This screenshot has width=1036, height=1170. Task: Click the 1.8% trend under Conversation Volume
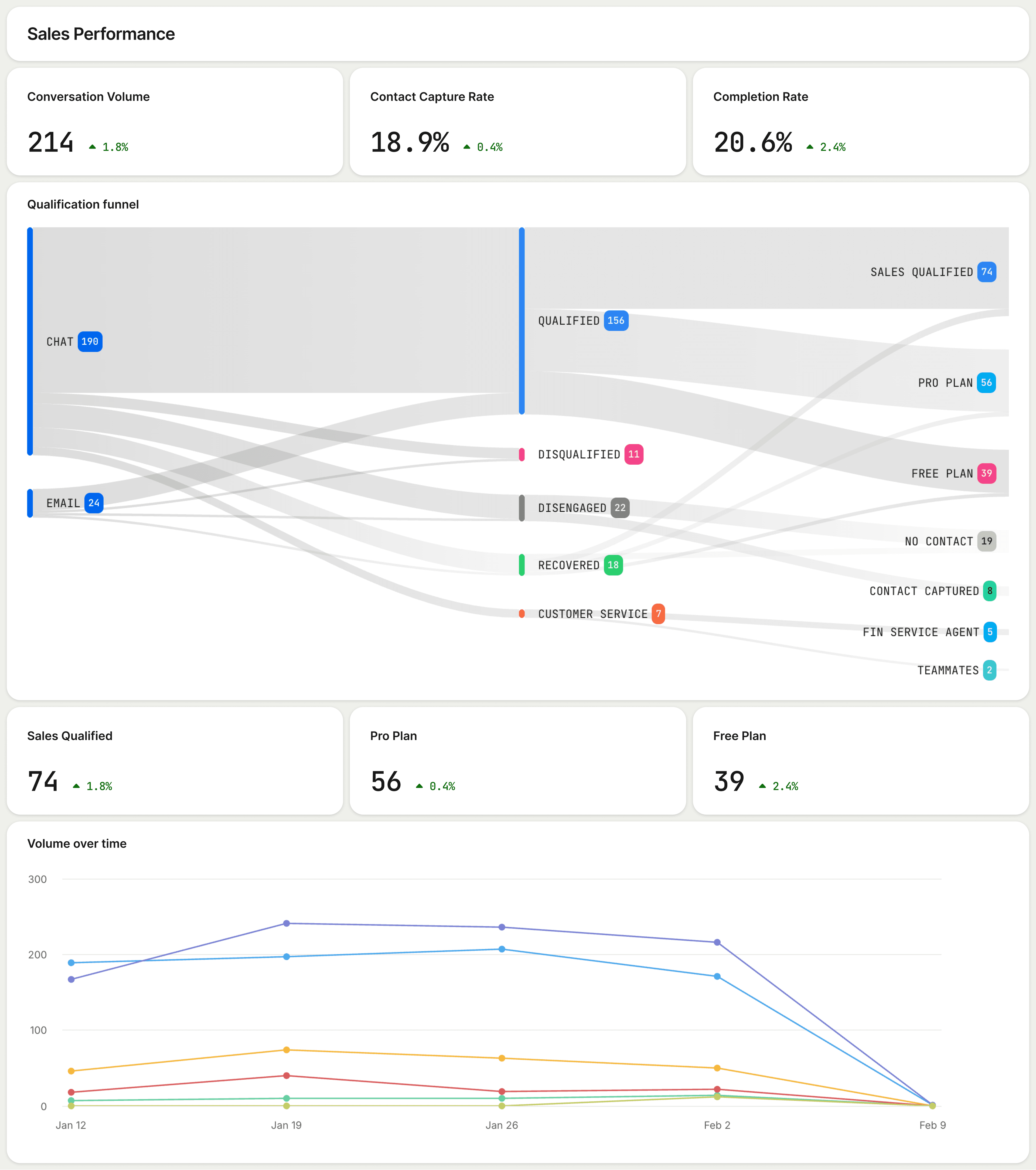pos(109,147)
